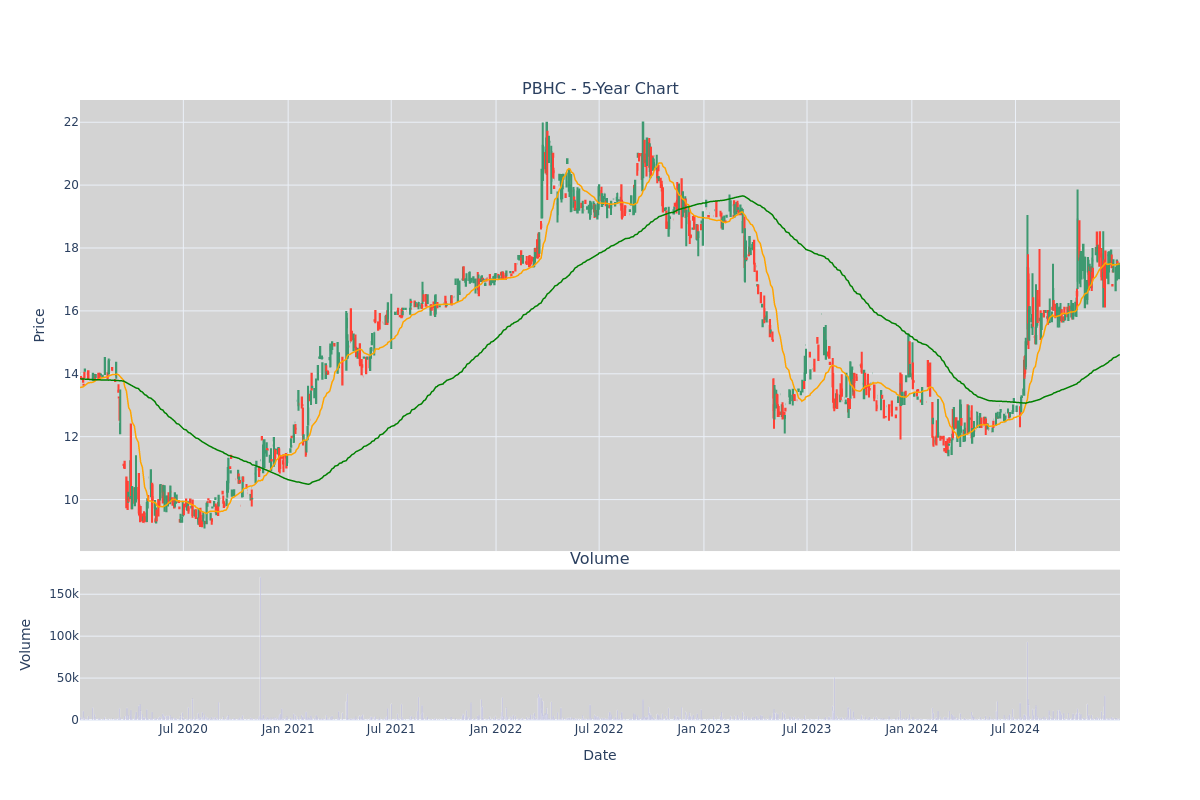Select the price tick label "16"
The image size is (1200, 800).
(x=71, y=311)
